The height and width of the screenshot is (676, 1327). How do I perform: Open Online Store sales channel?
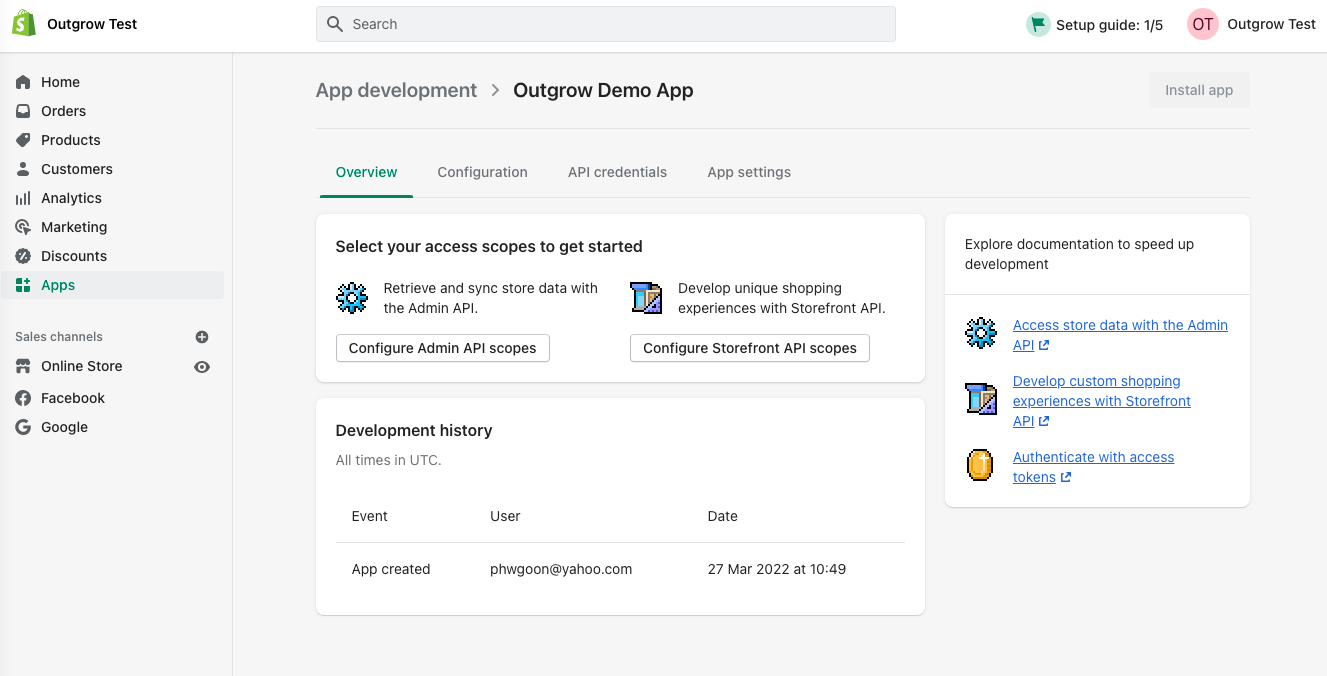click(x=82, y=366)
